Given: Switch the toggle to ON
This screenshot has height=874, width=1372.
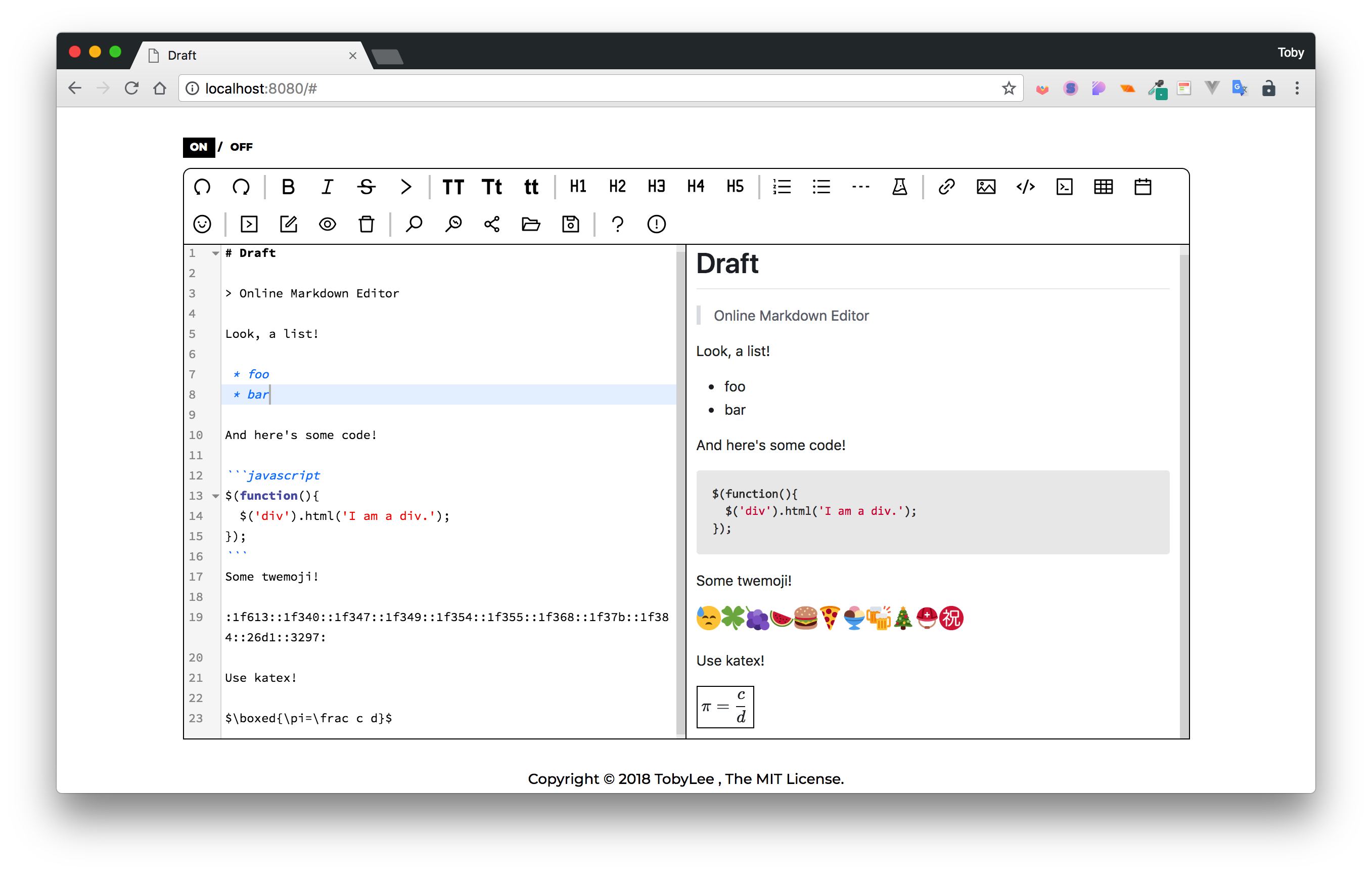Looking at the screenshot, I should [x=198, y=147].
